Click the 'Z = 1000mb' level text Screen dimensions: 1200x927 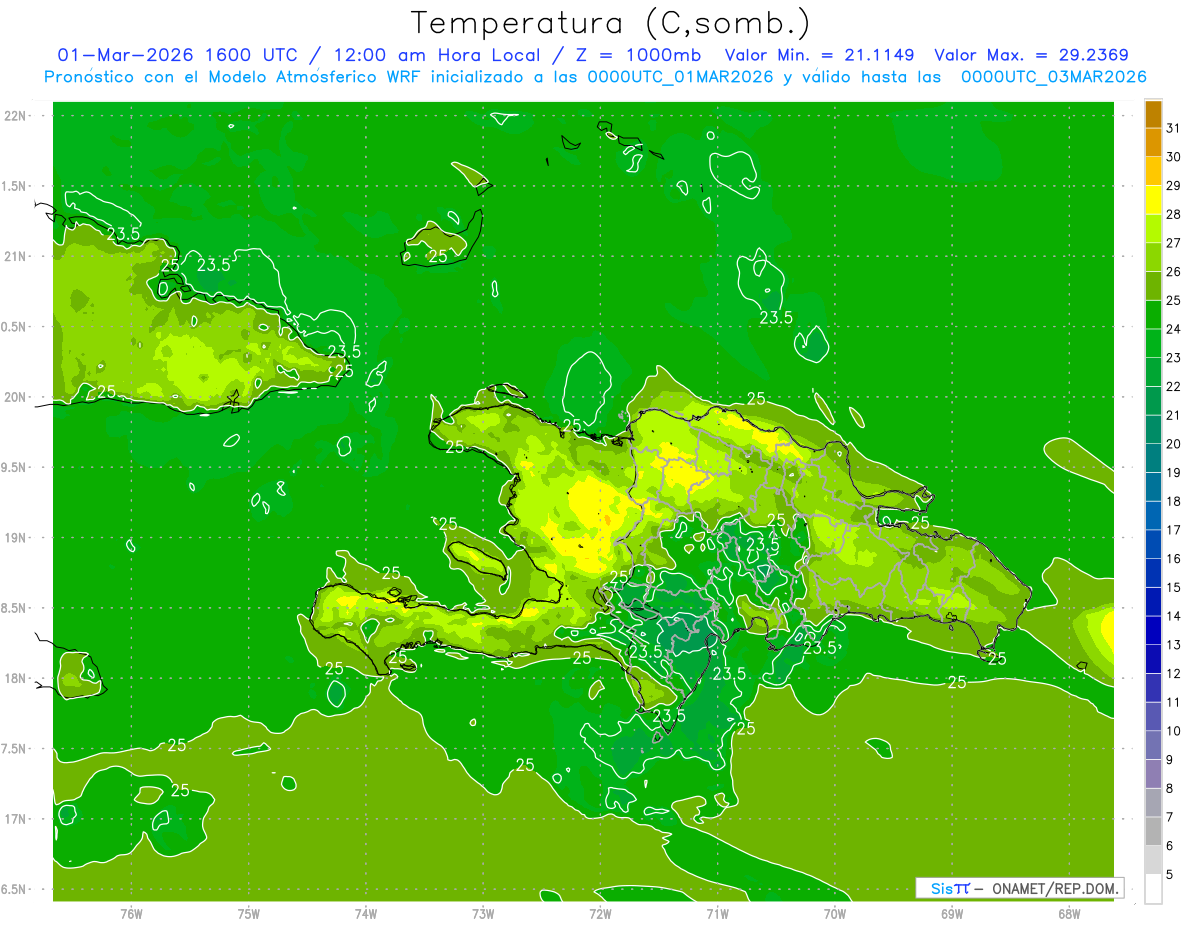click(x=640, y=56)
